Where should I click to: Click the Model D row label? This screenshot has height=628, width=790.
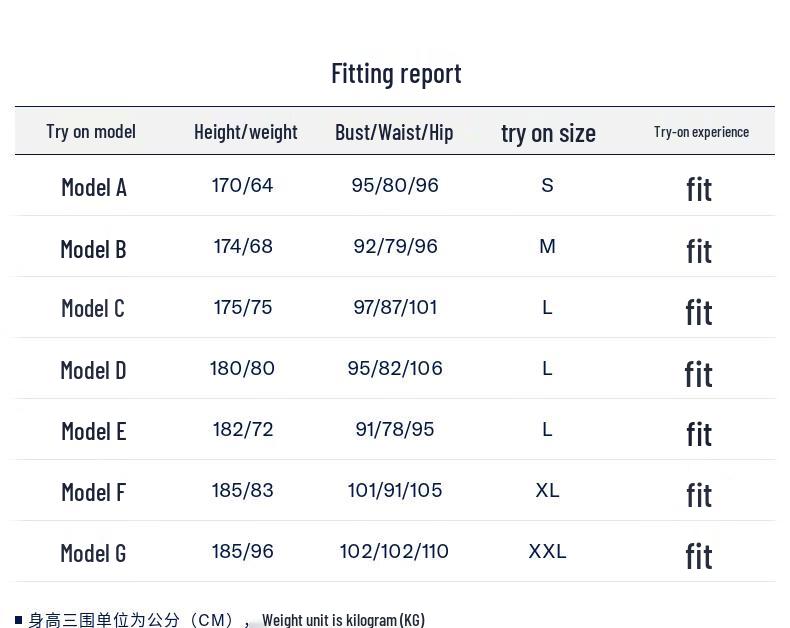[93, 370]
